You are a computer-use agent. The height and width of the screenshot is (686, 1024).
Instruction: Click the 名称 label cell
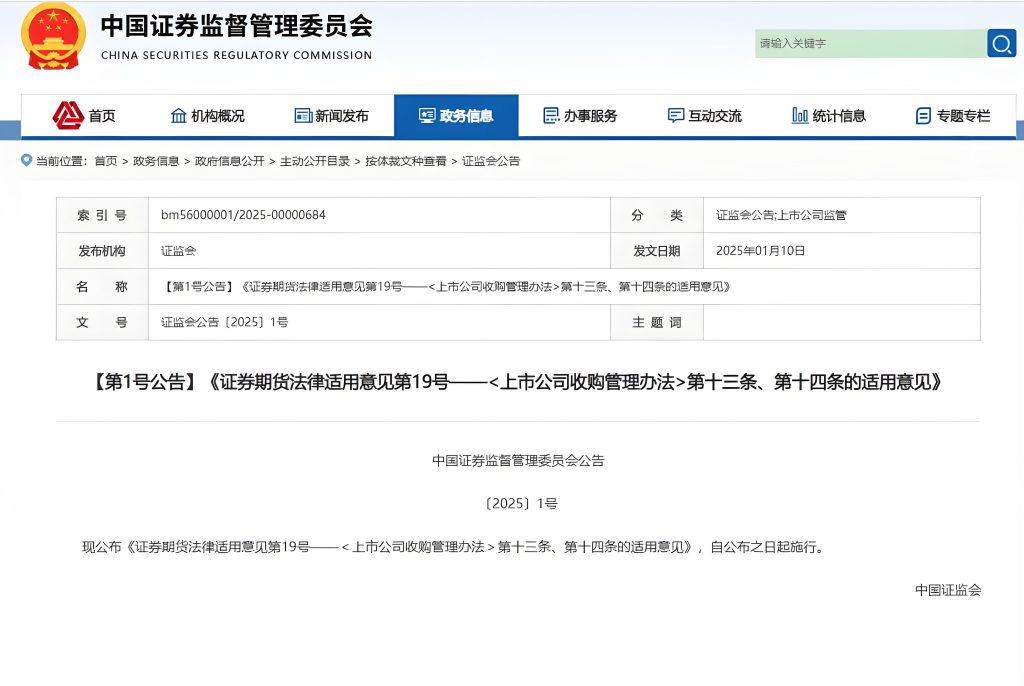tap(103, 287)
